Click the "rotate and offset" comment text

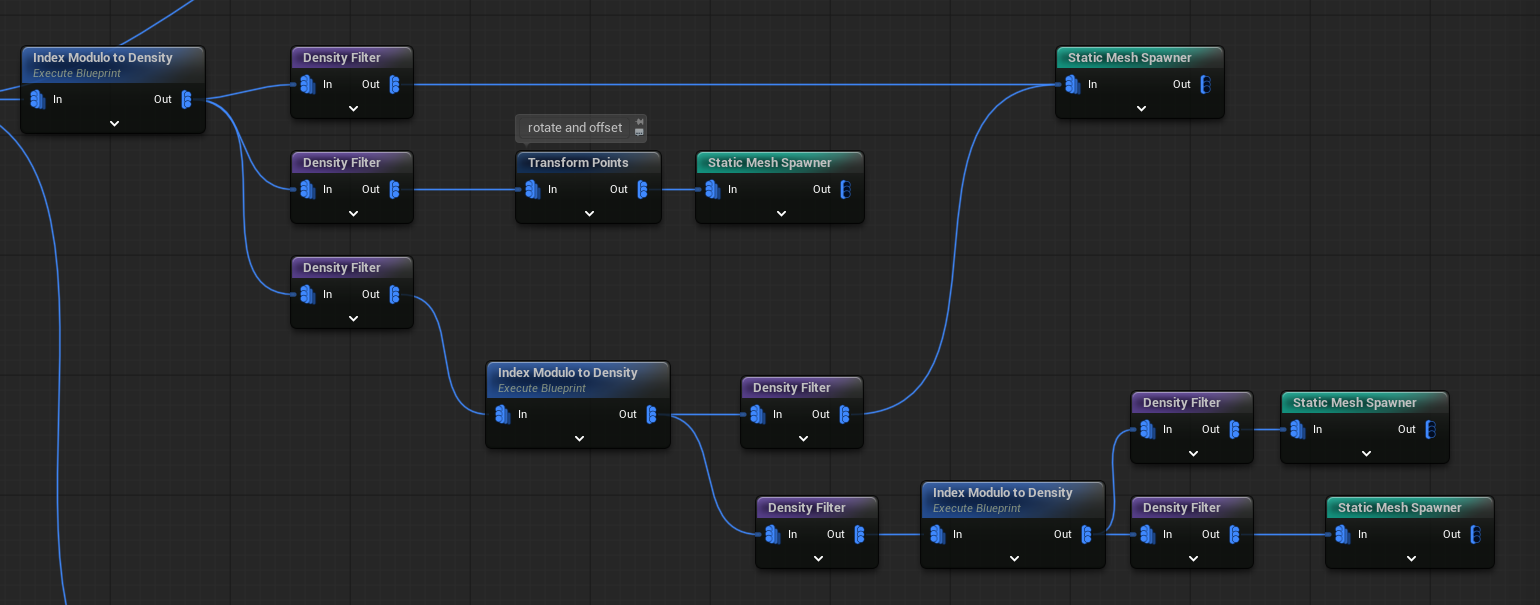coord(575,128)
